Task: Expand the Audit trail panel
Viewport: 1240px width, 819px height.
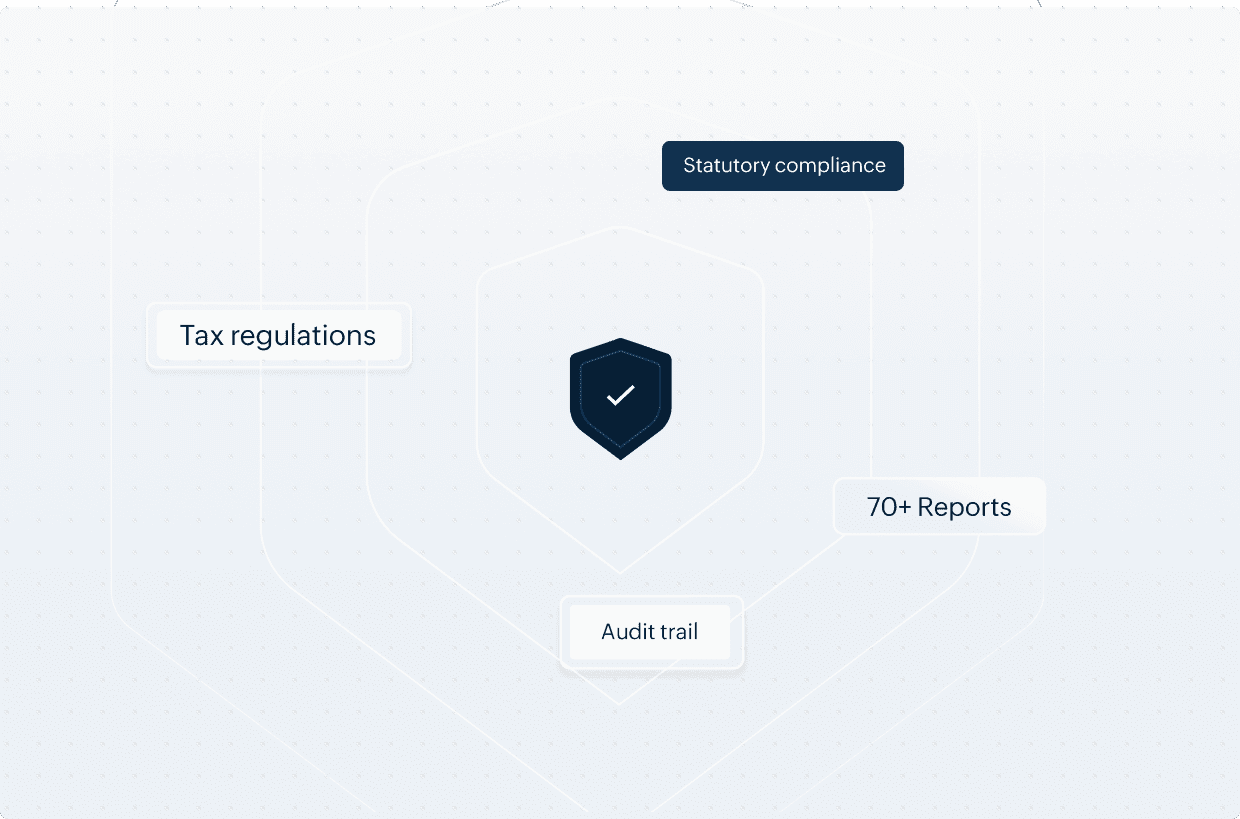Action: [649, 632]
